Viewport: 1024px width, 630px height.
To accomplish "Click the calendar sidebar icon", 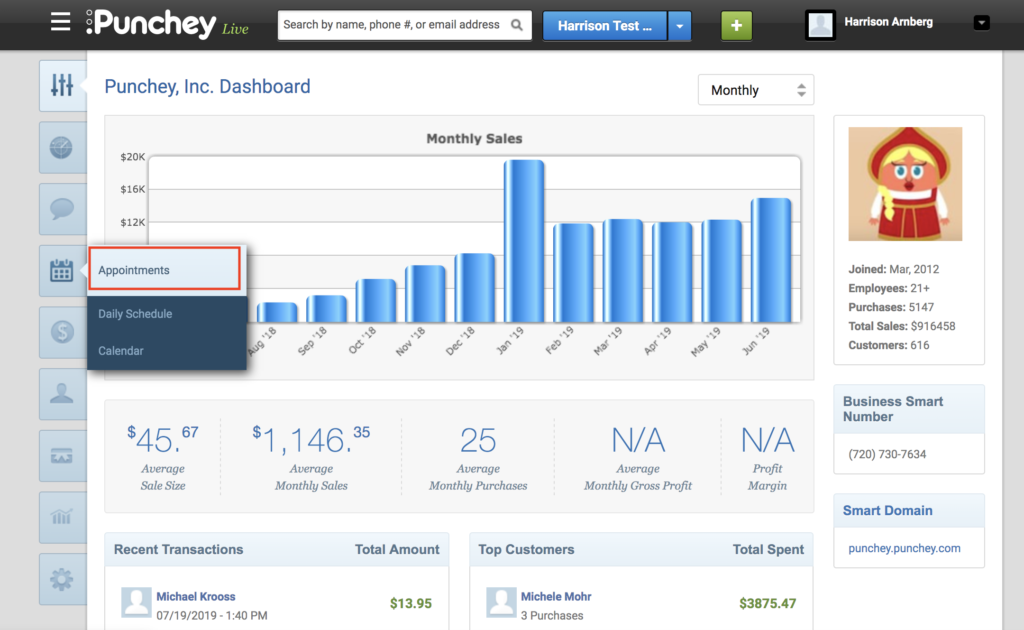I will (x=62, y=270).
